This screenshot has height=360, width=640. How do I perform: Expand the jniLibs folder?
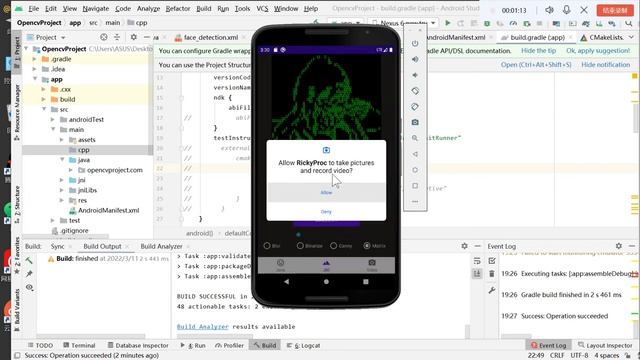pyautogui.click(x=62, y=190)
